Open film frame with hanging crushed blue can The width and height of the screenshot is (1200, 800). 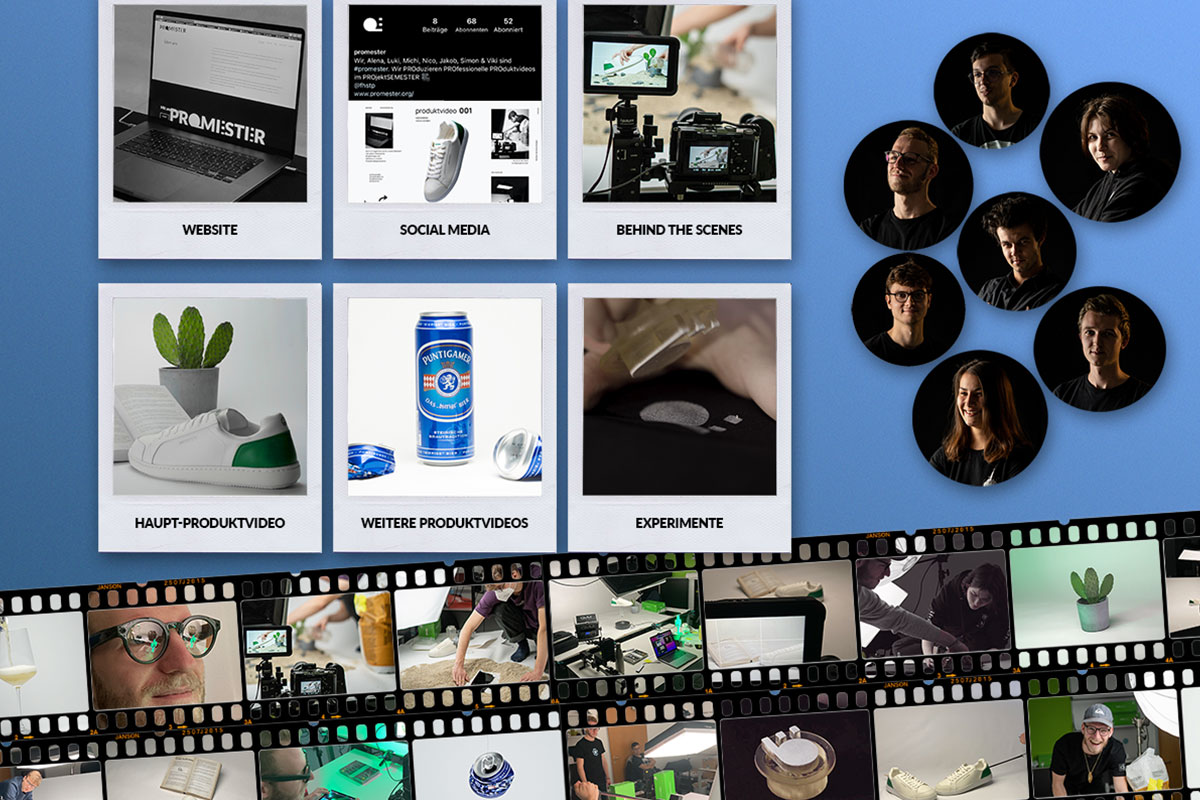tap(489, 768)
